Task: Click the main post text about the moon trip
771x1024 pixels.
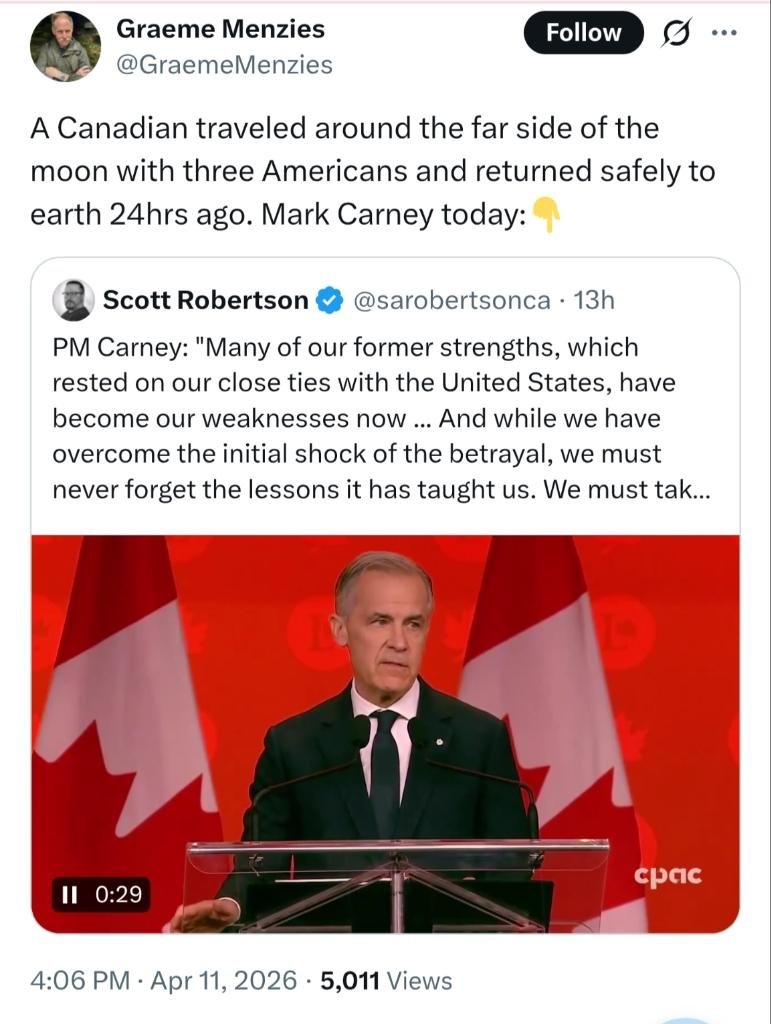Action: tap(372, 171)
